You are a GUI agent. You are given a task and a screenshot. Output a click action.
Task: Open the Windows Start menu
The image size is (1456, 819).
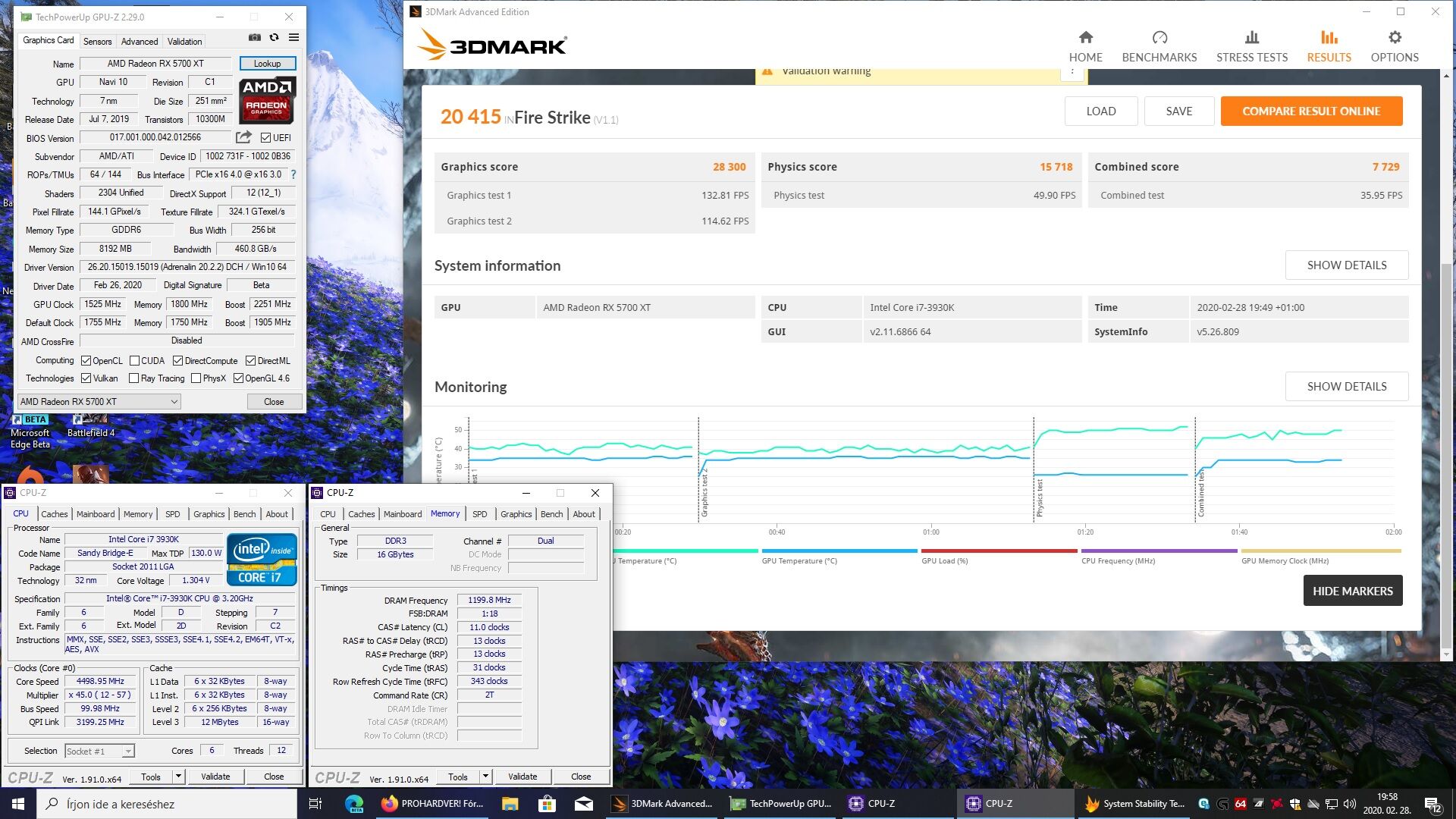pyautogui.click(x=18, y=804)
